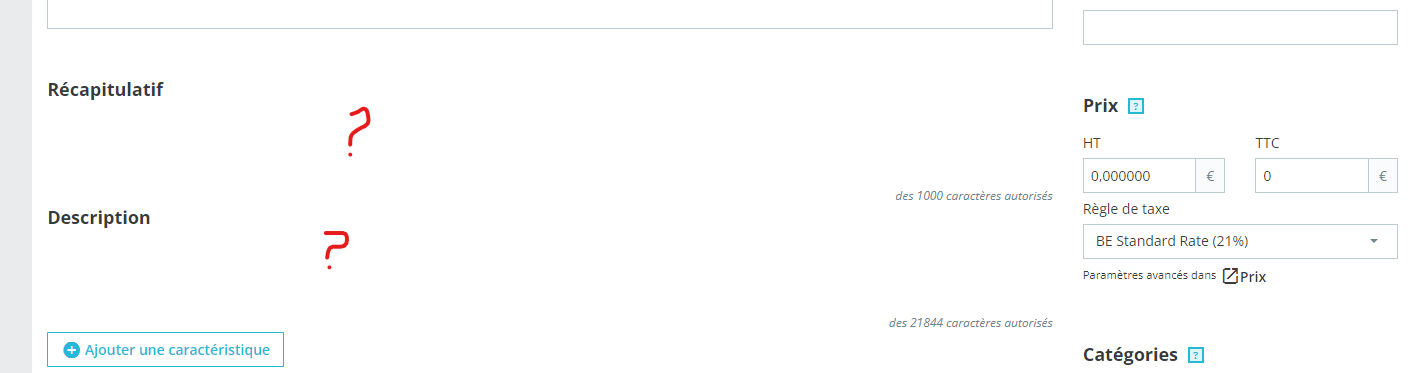Click the external-link icon before Prix link
The width and height of the screenshot is (1412, 373).
click(1230, 276)
